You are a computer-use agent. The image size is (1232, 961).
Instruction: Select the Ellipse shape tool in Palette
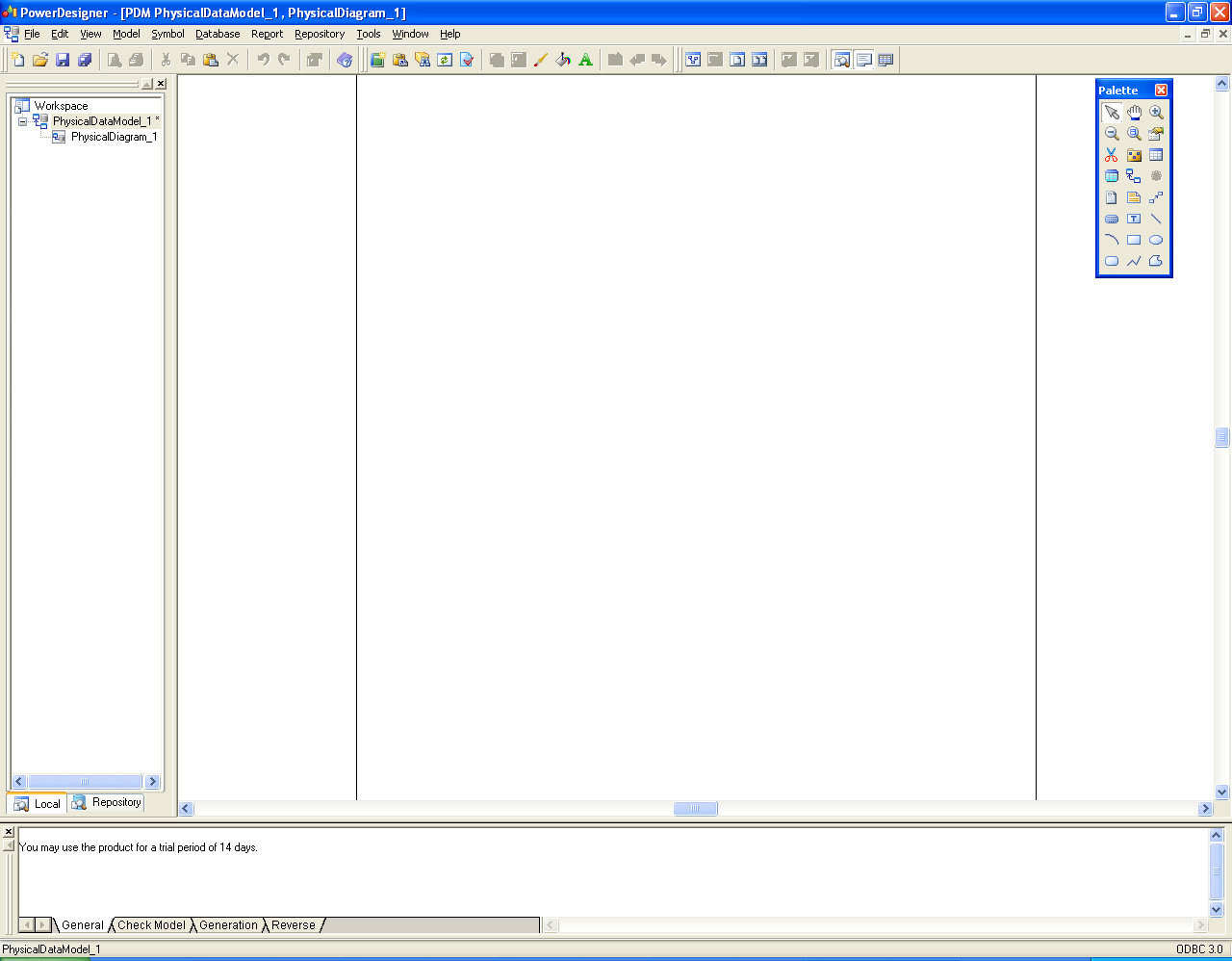(x=1156, y=240)
